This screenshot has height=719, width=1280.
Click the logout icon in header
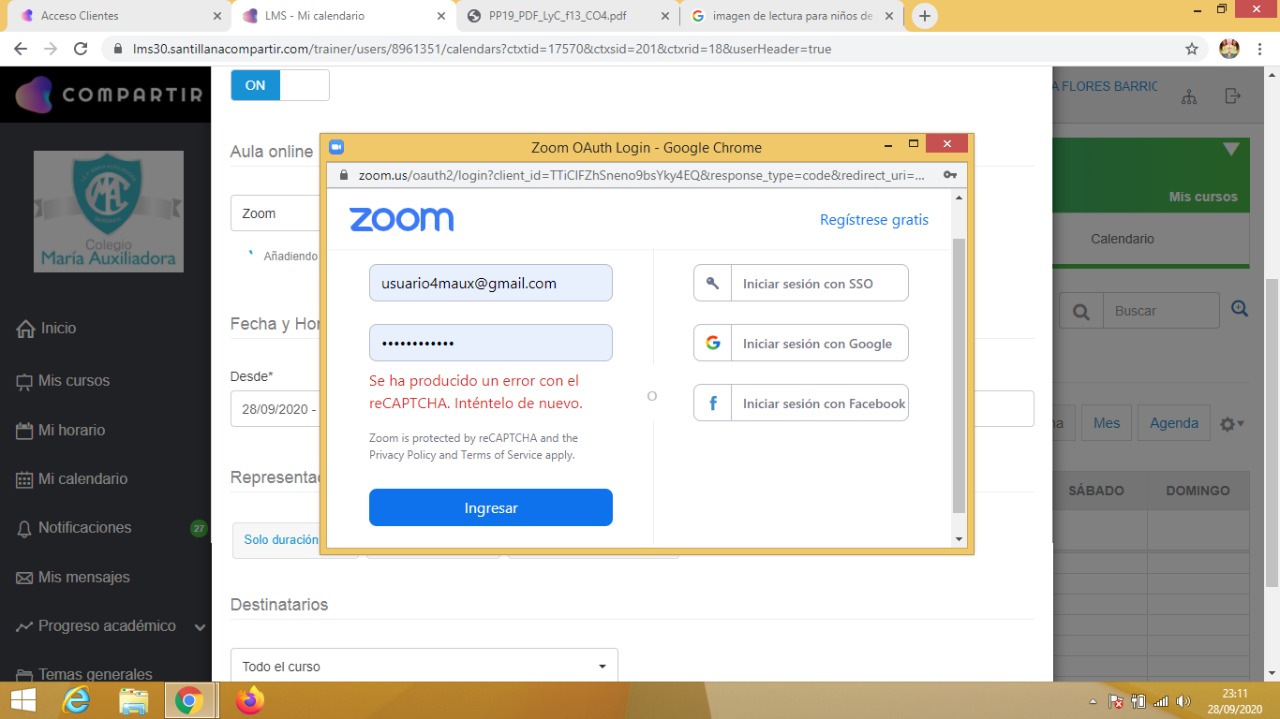1233,96
